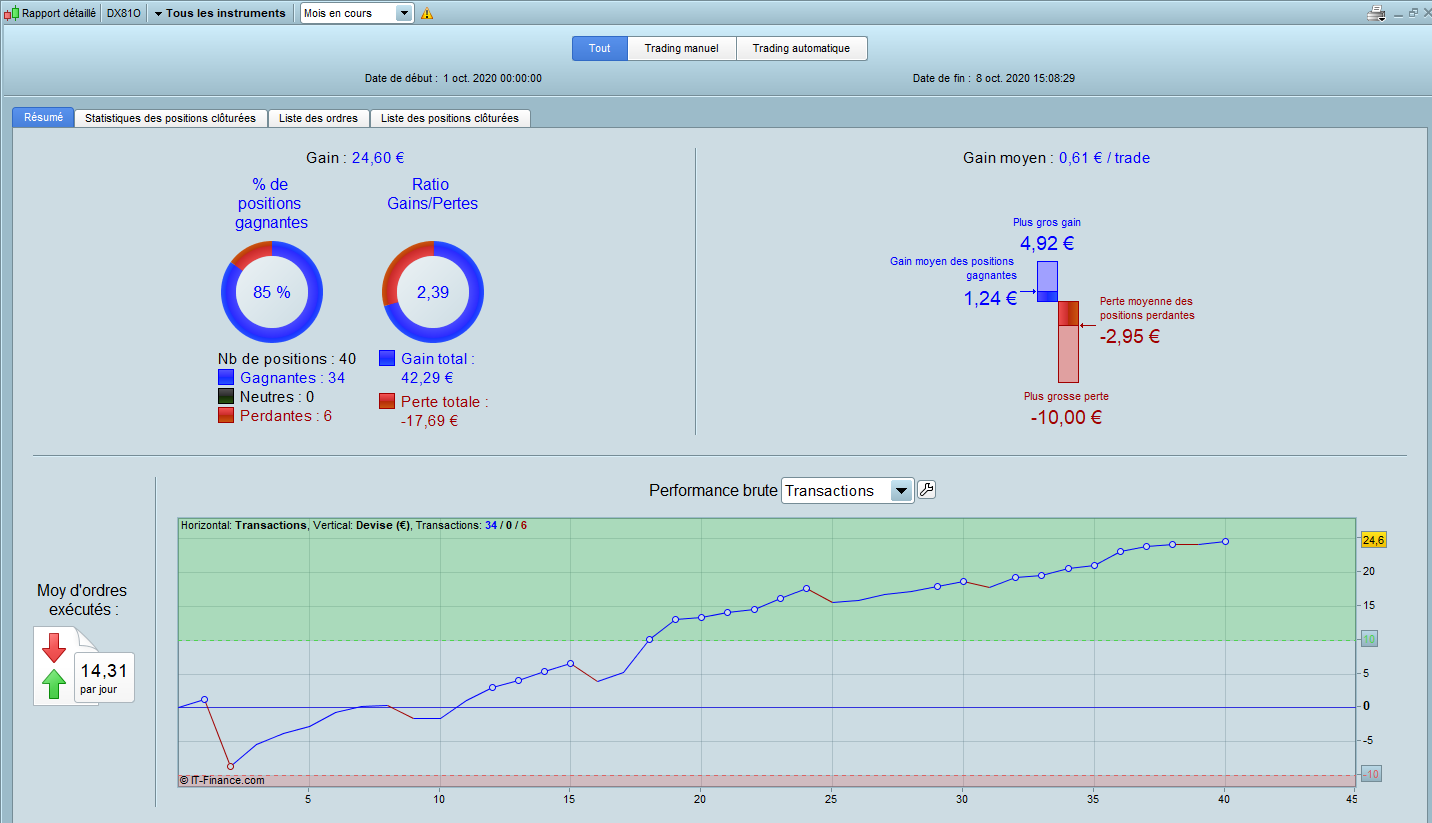
Task: Open the Mois en cours period dropdown
Action: coord(358,13)
